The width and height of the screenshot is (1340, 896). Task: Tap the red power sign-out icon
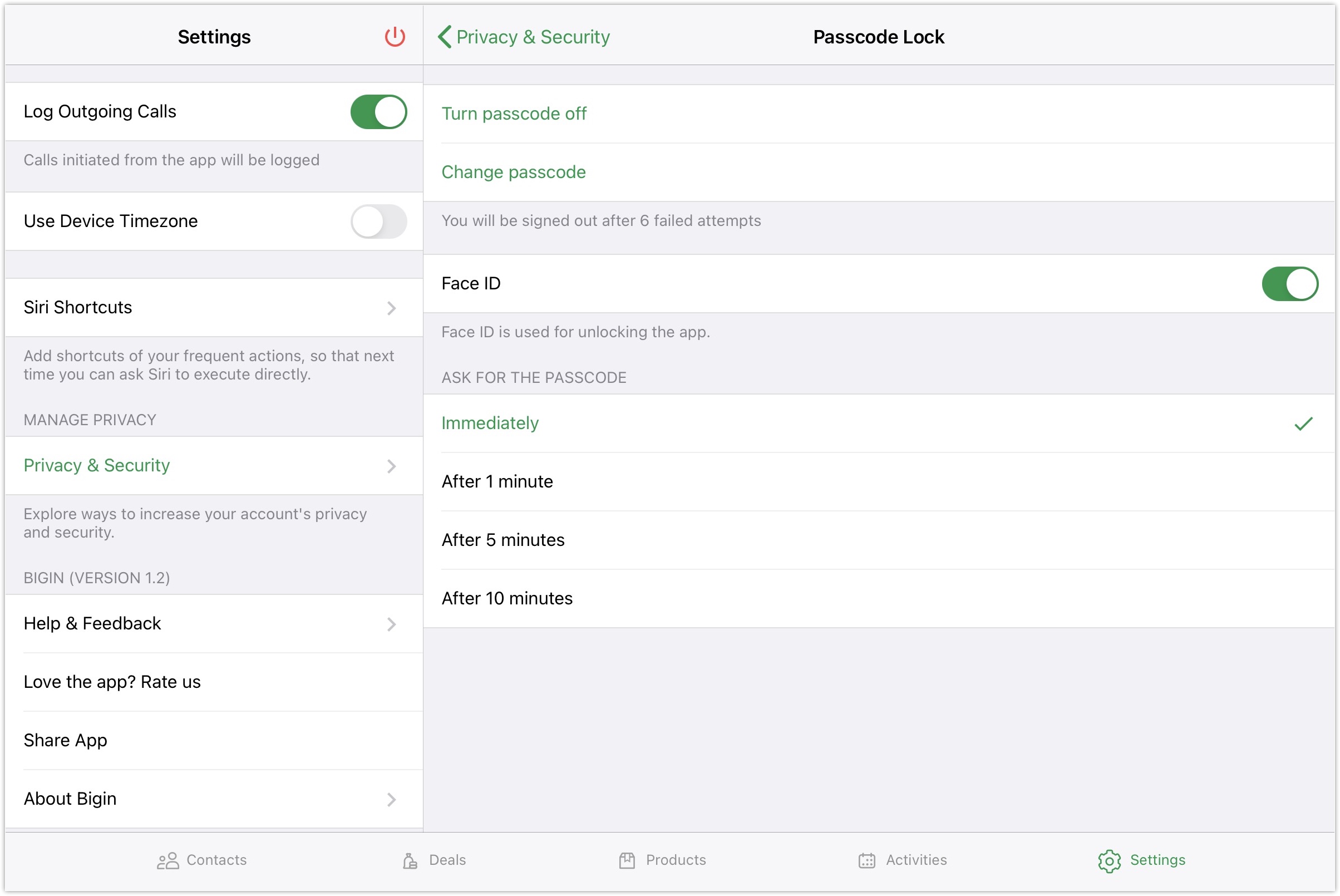(395, 37)
